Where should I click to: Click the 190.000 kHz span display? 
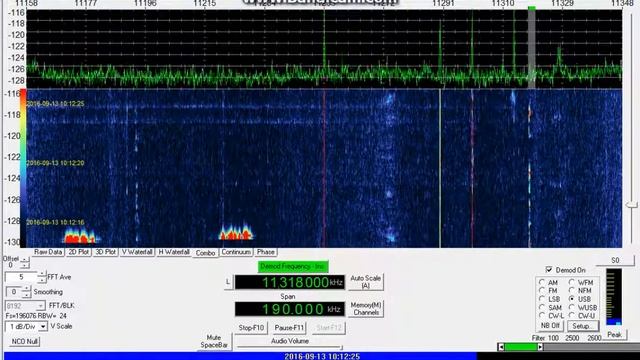290,309
